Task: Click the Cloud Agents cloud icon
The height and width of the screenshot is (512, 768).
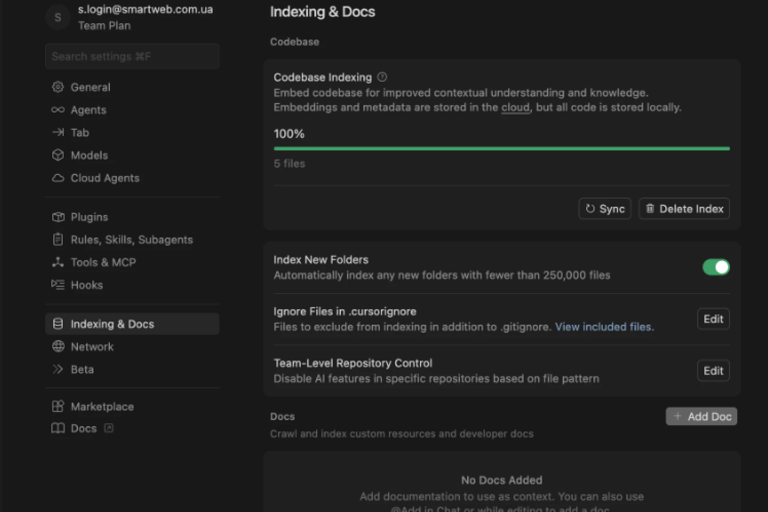Action: [x=58, y=178]
